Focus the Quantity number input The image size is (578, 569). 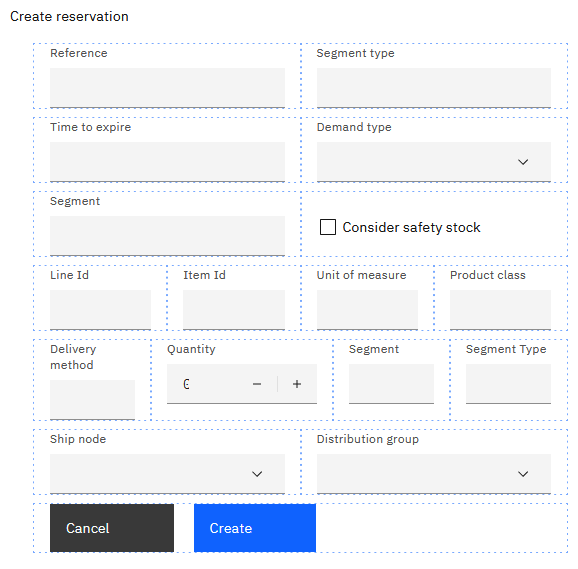(206, 384)
